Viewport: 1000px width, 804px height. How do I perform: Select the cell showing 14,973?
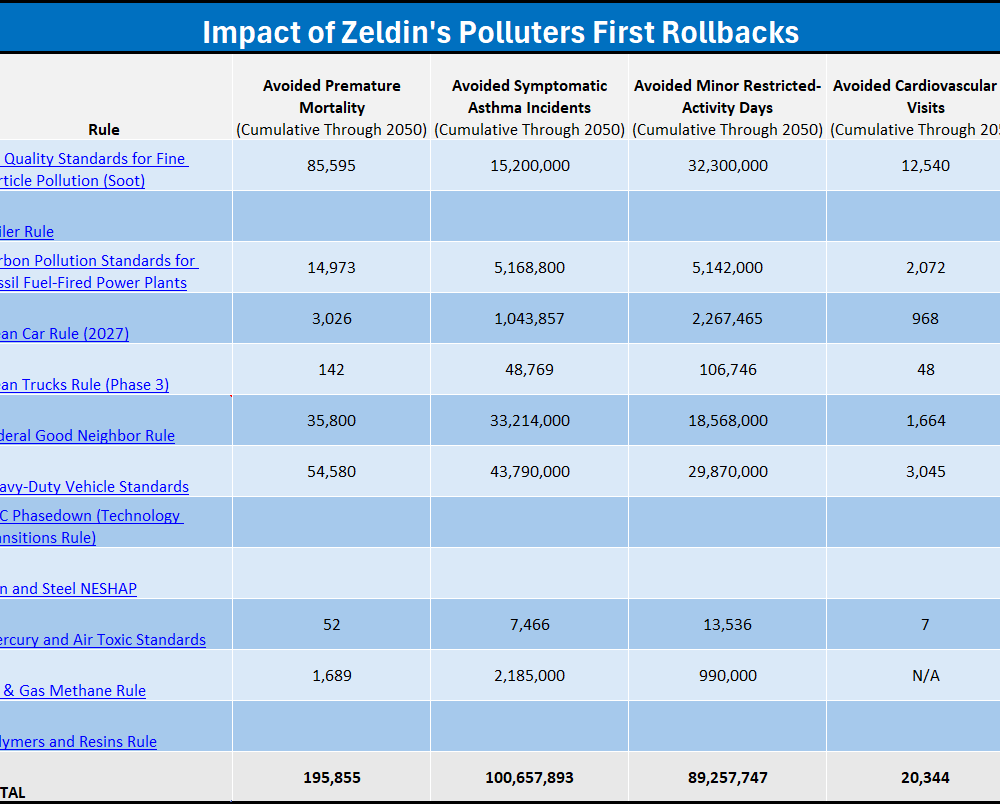[x=332, y=267]
